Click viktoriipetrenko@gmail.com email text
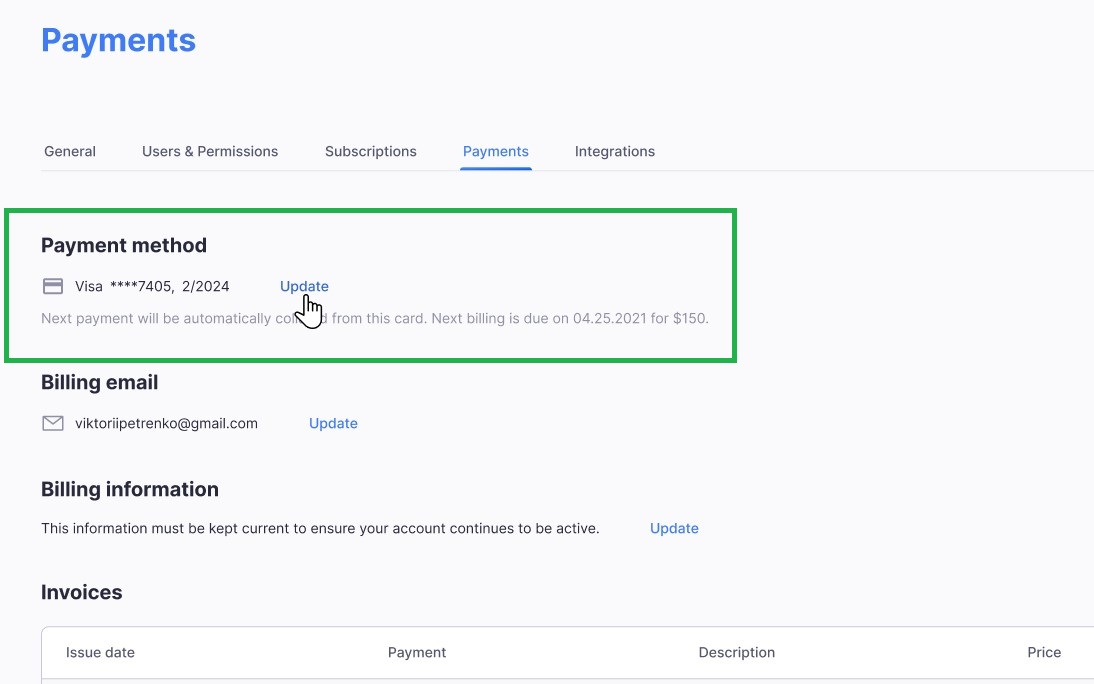This screenshot has width=1094, height=684. coord(165,423)
